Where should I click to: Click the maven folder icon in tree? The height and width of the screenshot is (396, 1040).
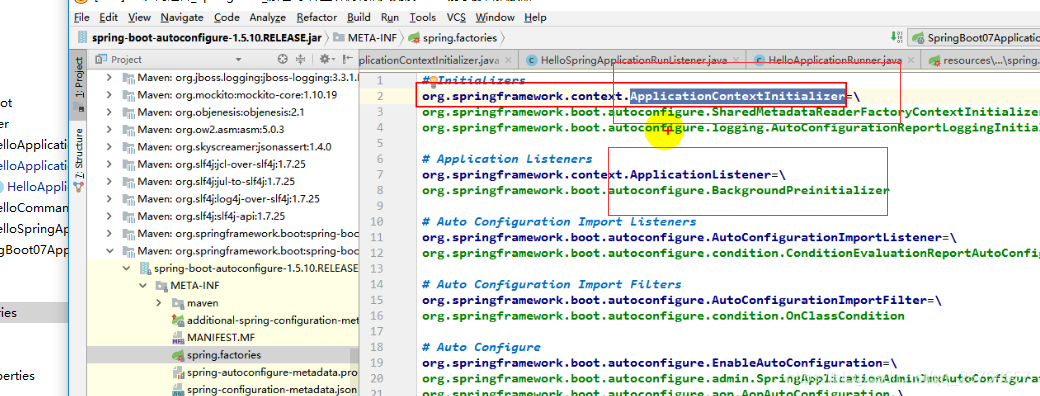click(x=177, y=302)
